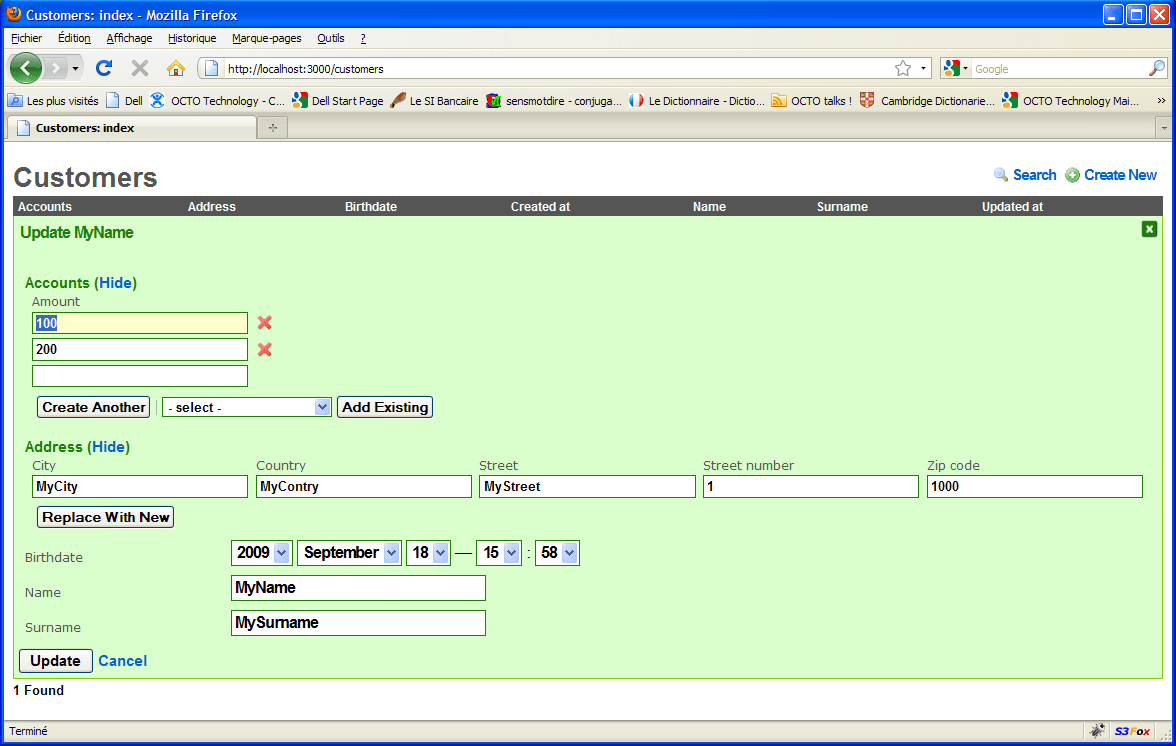Screen dimensions: 1176x746
Task: Hide the Address section
Action: (x=111, y=447)
